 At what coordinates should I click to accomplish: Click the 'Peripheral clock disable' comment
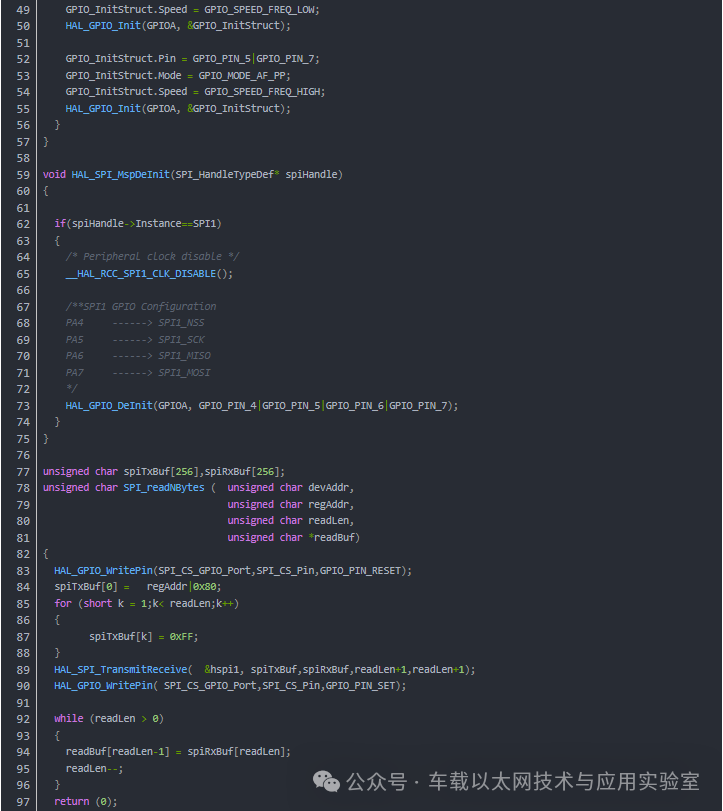point(153,257)
